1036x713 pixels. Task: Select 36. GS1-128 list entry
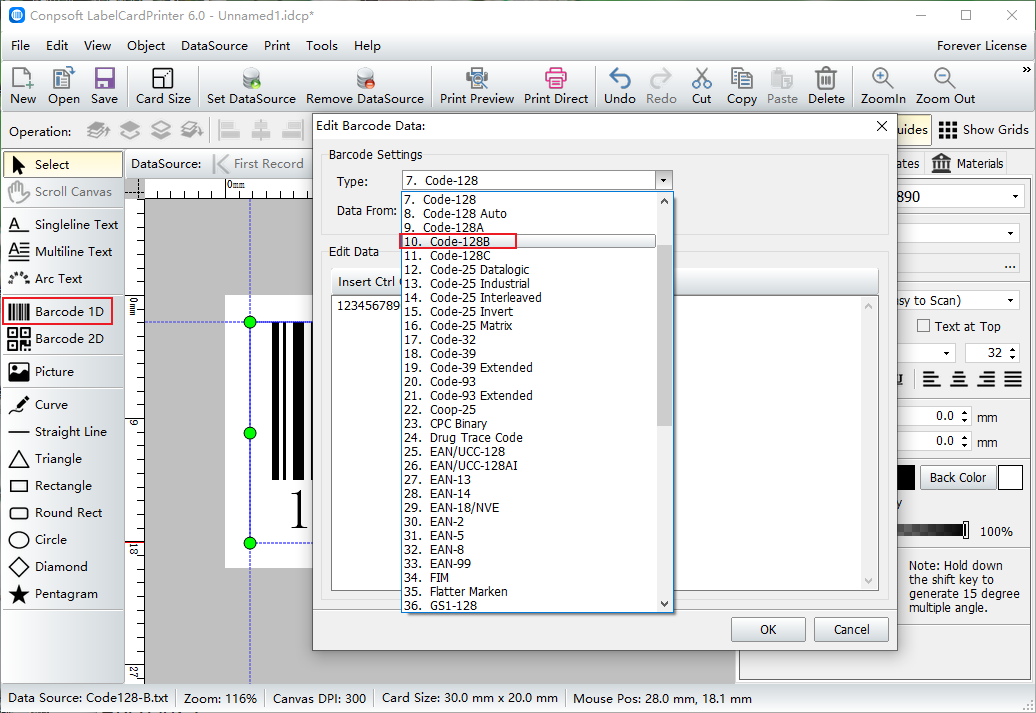tap(529, 605)
